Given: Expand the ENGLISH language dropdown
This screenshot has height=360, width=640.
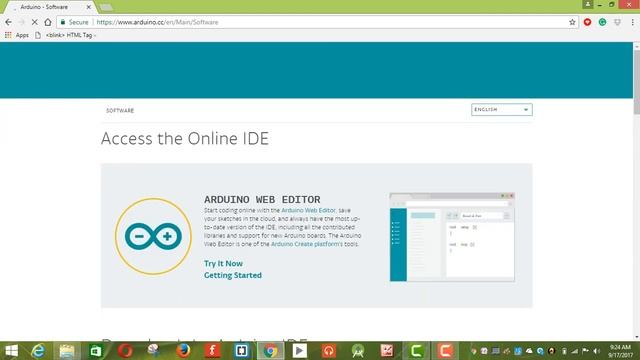Looking at the screenshot, I should tap(502, 109).
